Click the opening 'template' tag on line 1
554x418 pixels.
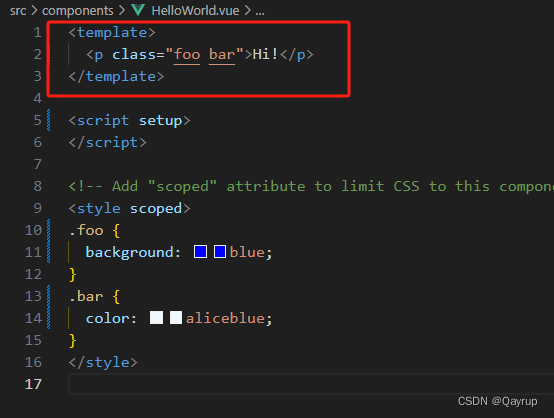point(112,33)
